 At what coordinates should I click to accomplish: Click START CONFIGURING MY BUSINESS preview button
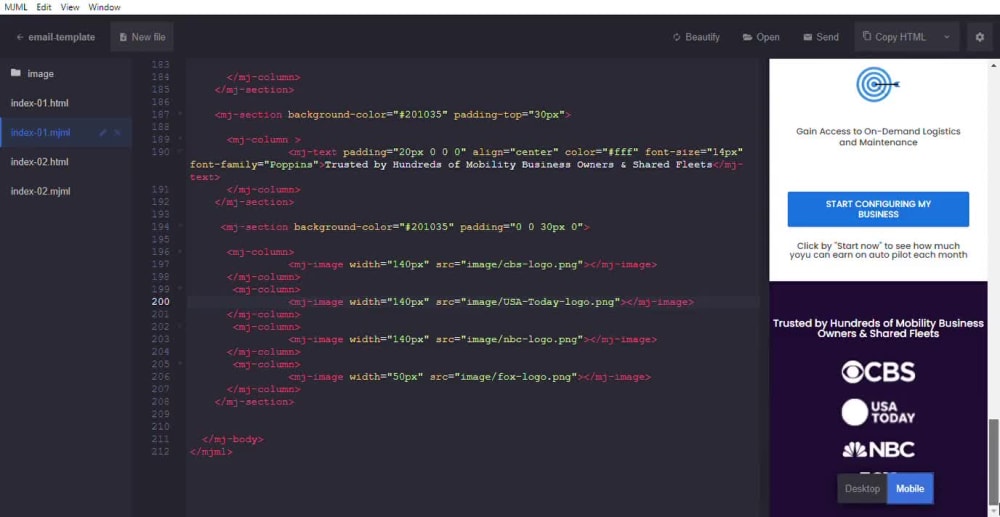pyautogui.click(x=878, y=209)
